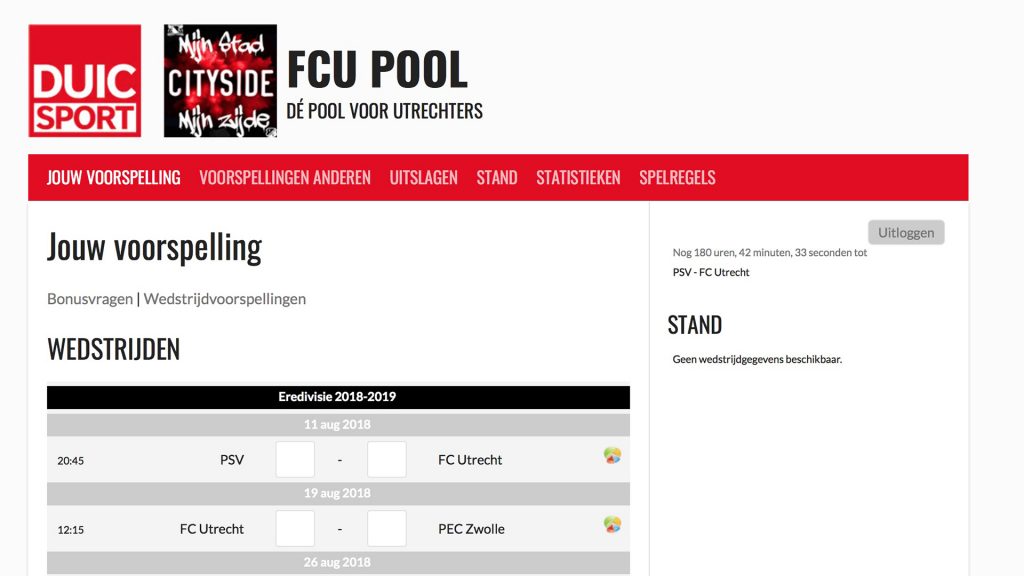
Task: Follow the Wedstrijdvoorspellingen link
Action: click(225, 299)
